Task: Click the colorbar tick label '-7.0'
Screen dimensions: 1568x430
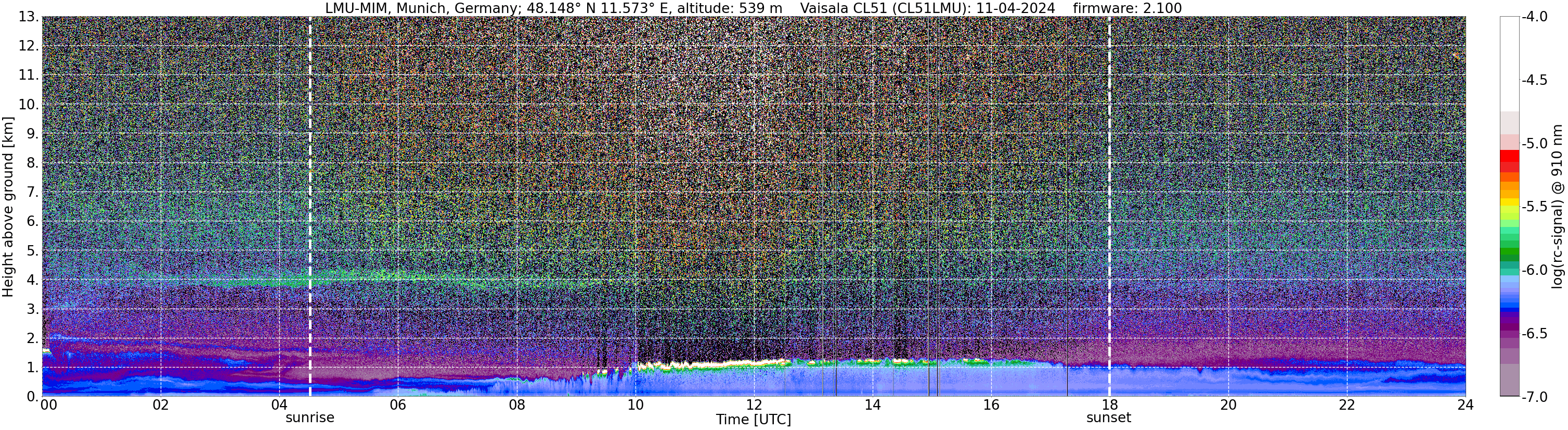Action: (x=1535, y=397)
